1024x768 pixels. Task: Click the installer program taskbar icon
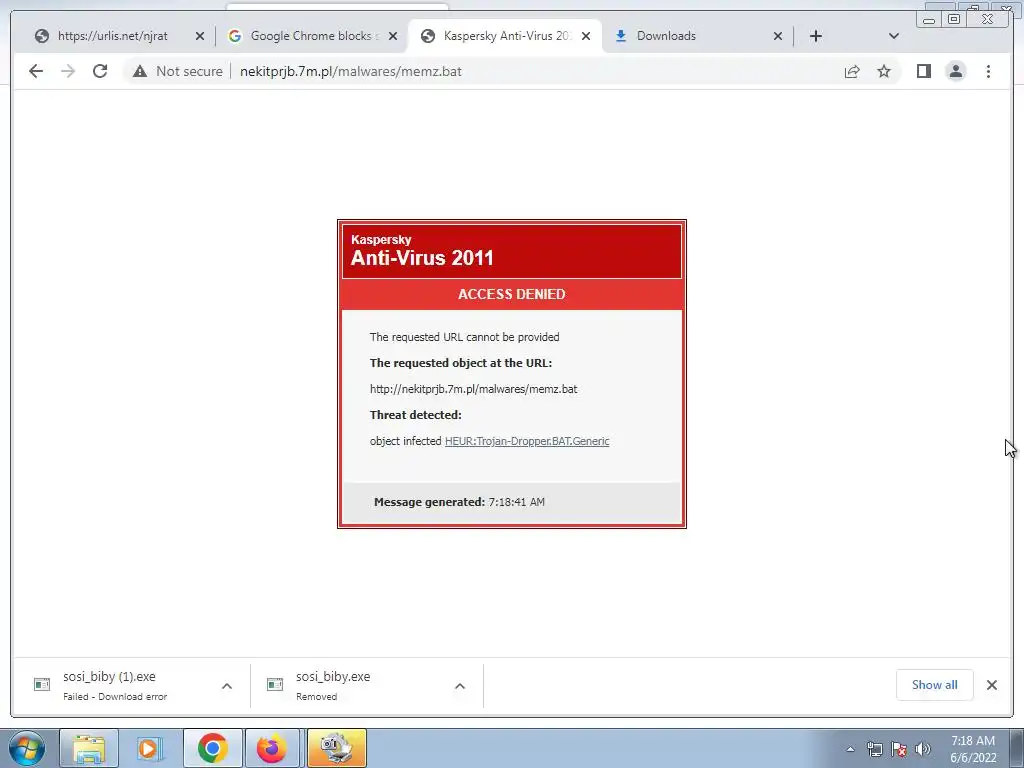pyautogui.click(x=337, y=748)
